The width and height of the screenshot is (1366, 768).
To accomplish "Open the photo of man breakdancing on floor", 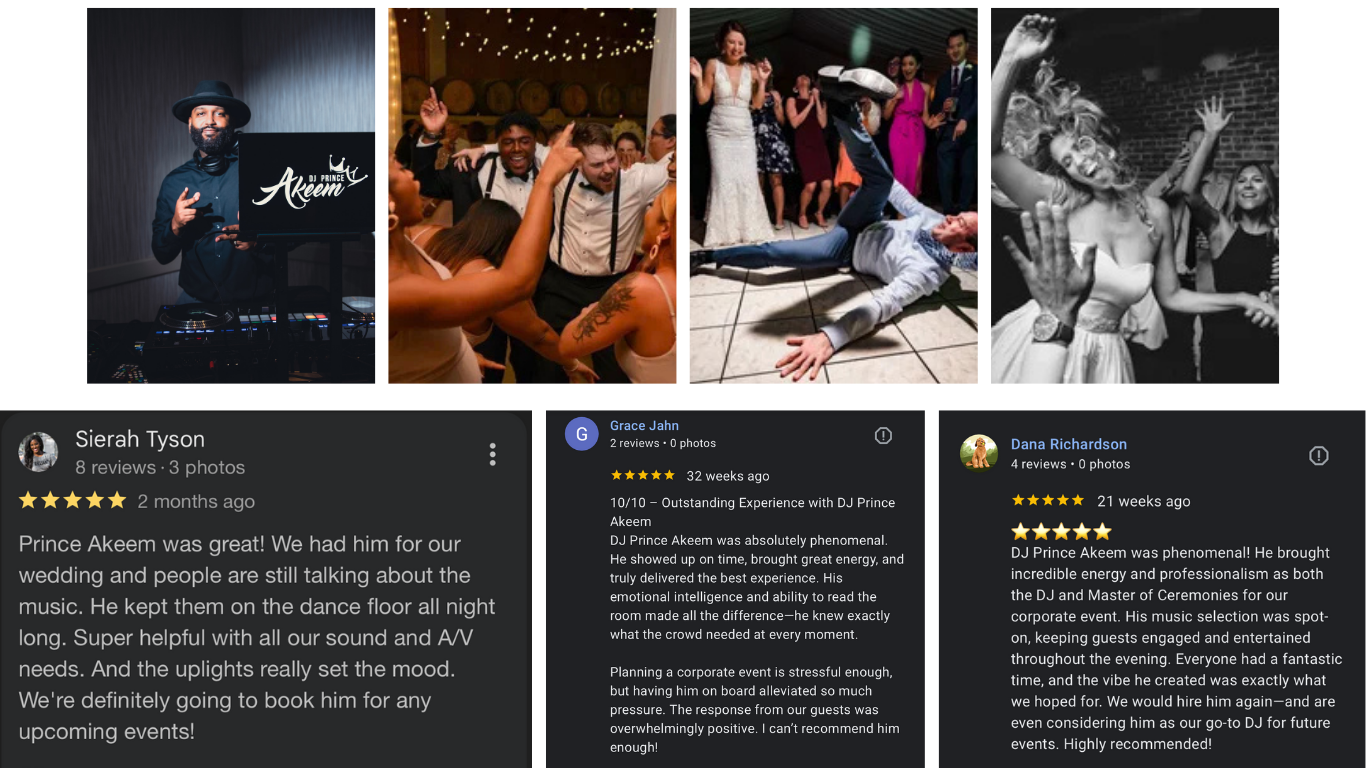I will point(834,196).
